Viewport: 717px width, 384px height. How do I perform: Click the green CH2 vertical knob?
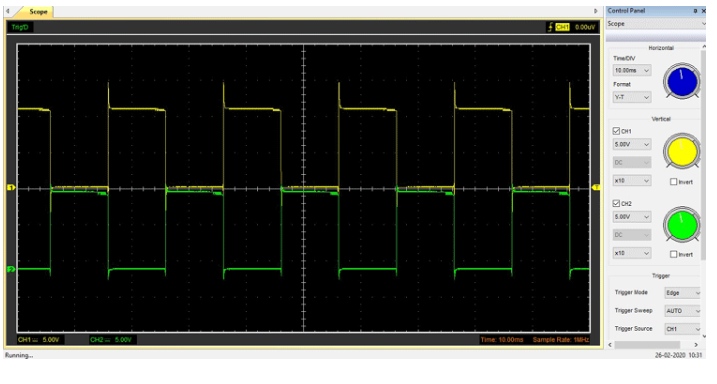(682, 224)
